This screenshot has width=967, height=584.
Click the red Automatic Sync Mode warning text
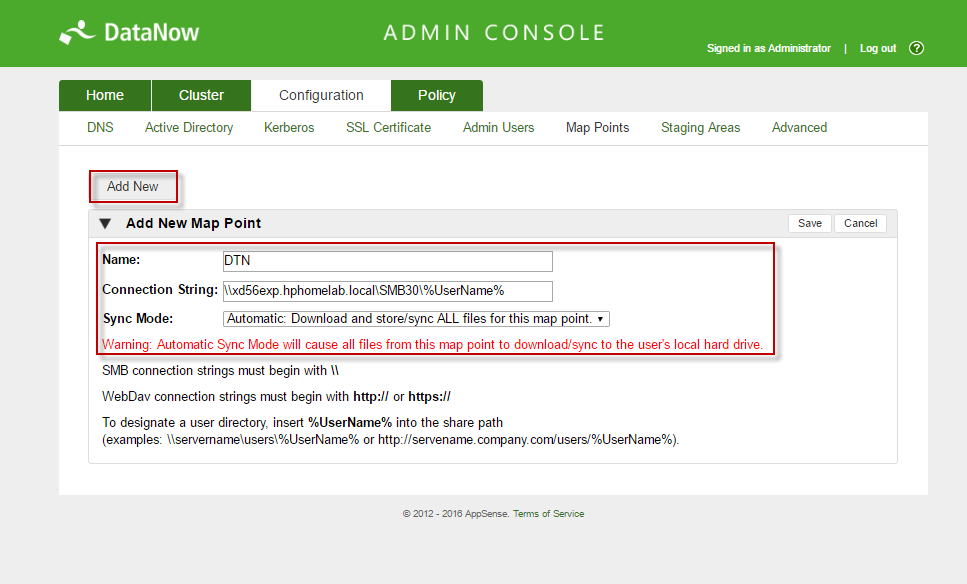pos(432,345)
